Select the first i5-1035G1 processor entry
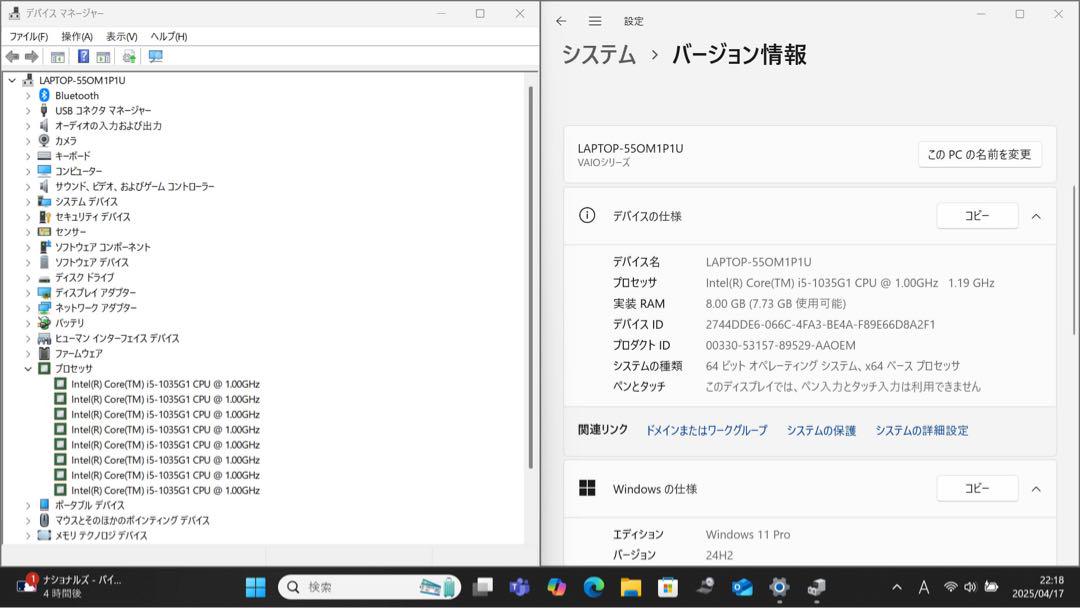The height and width of the screenshot is (608, 1080). (x=165, y=384)
